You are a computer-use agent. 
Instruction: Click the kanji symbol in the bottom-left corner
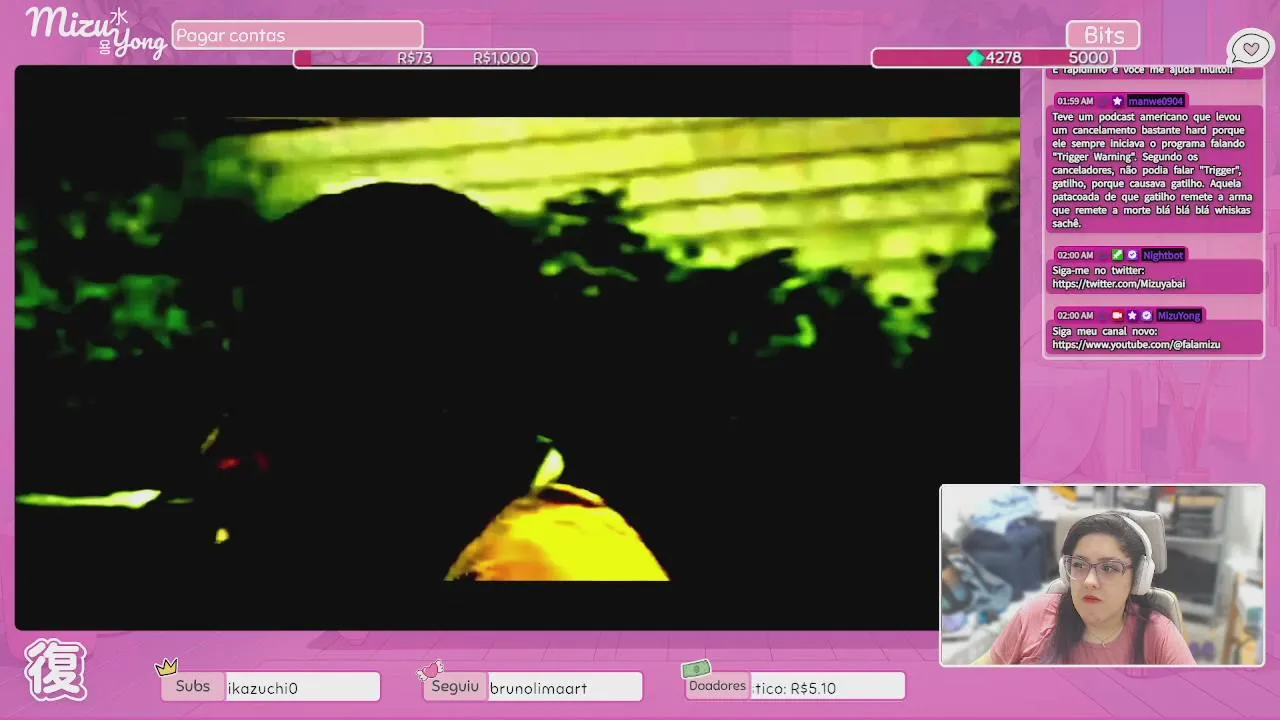click(x=55, y=669)
